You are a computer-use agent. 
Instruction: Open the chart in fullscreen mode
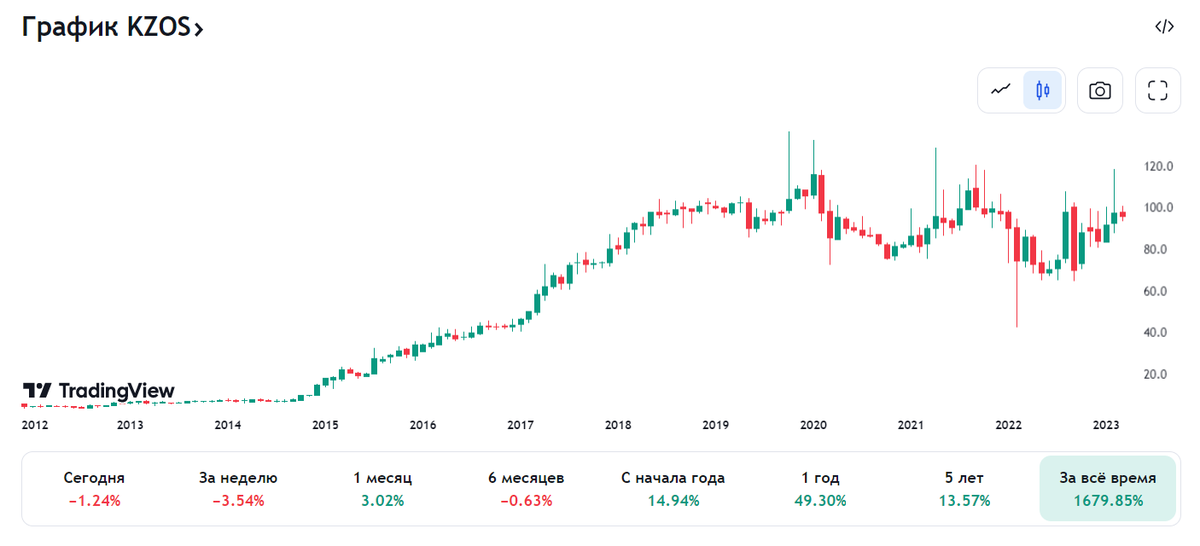click(x=1158, y=90)
